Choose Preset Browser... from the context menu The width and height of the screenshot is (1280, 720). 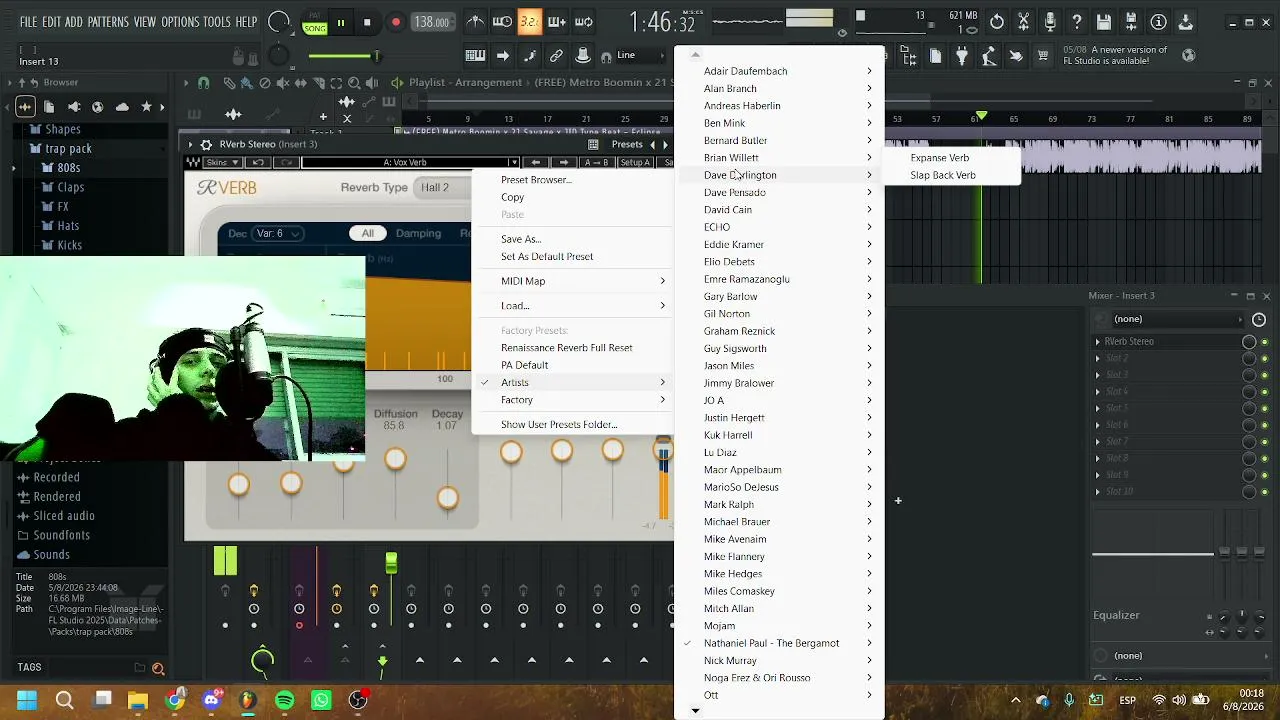[573, 180]
